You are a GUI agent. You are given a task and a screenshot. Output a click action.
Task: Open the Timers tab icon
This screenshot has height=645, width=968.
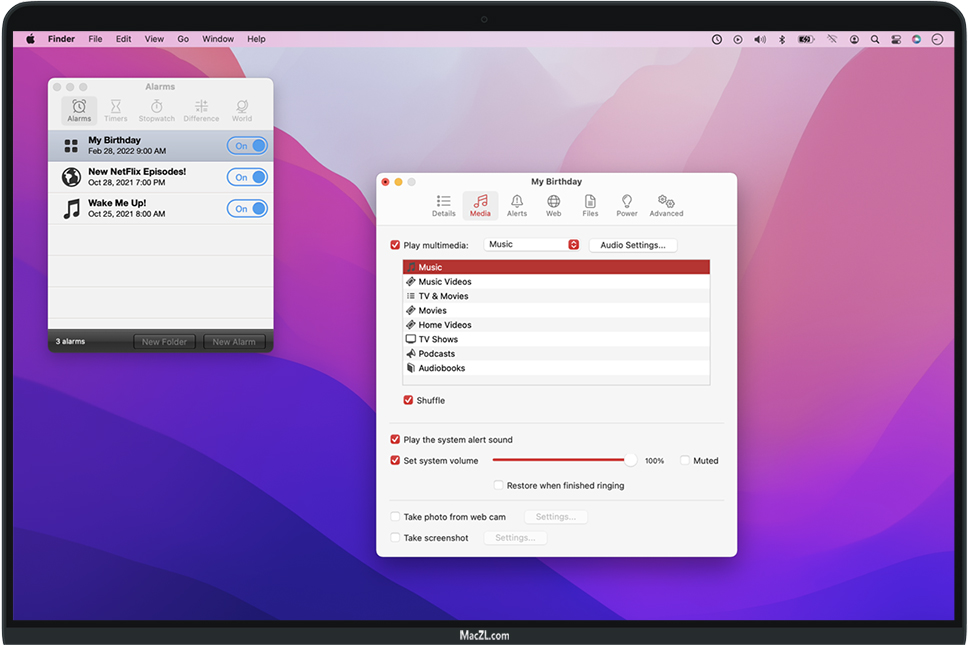[116, 106]
